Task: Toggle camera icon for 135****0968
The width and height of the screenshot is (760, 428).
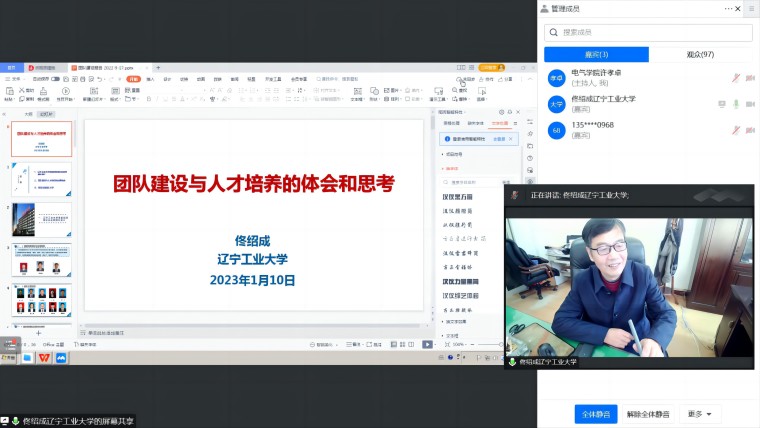Action: (750, 130)
